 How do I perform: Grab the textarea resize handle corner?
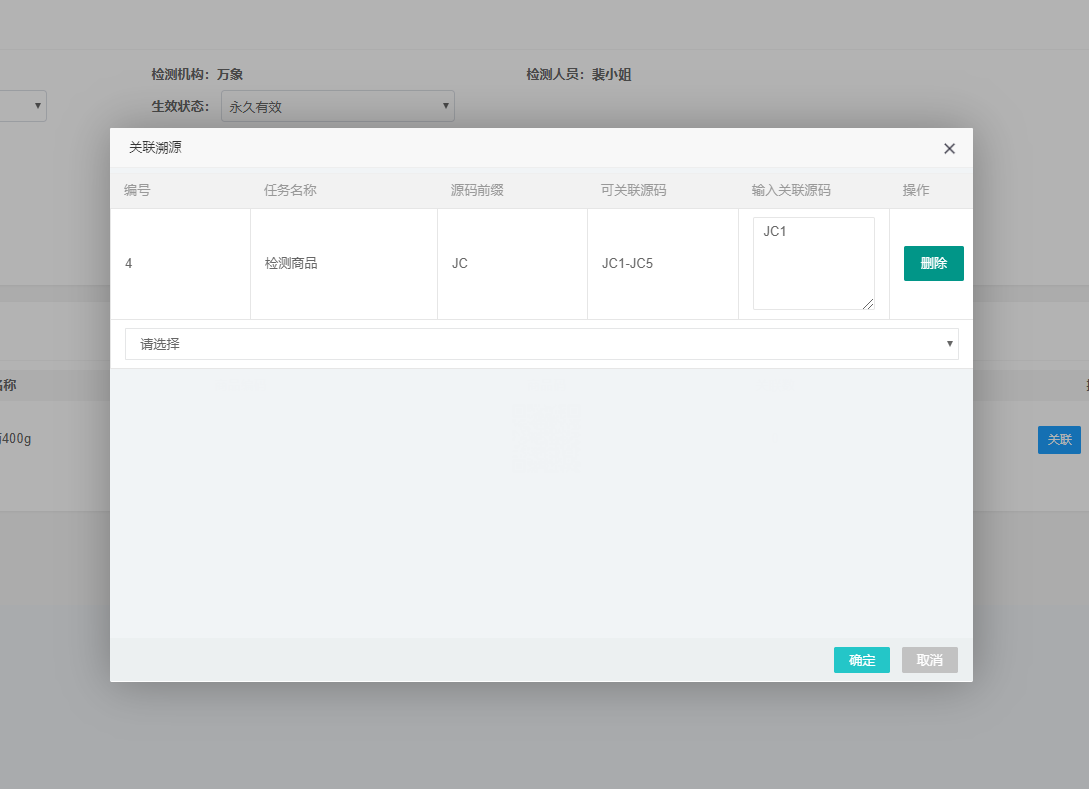868,304
